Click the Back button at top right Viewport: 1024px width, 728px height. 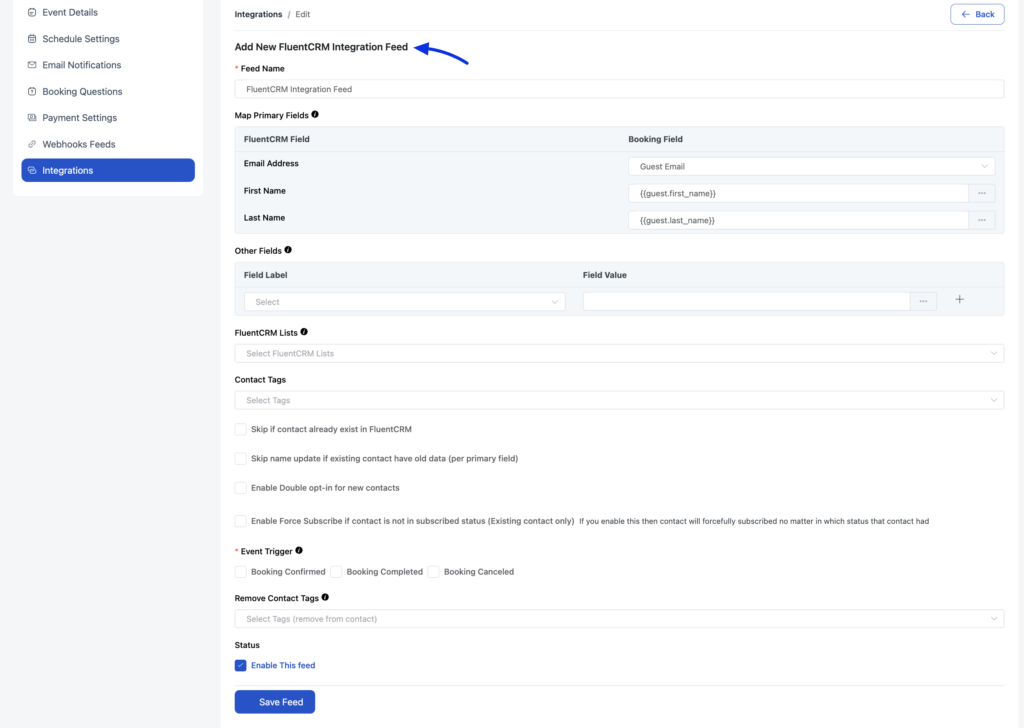977,14
